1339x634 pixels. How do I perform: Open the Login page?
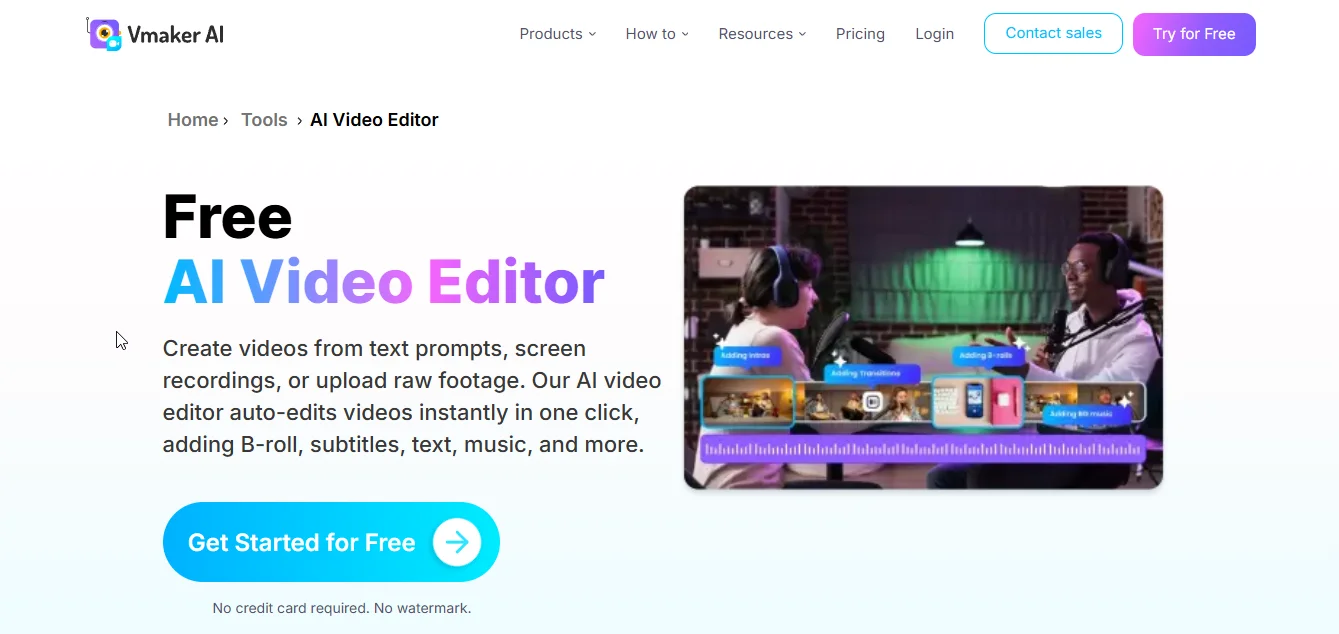pyautogui.click(x=934, y=34)
